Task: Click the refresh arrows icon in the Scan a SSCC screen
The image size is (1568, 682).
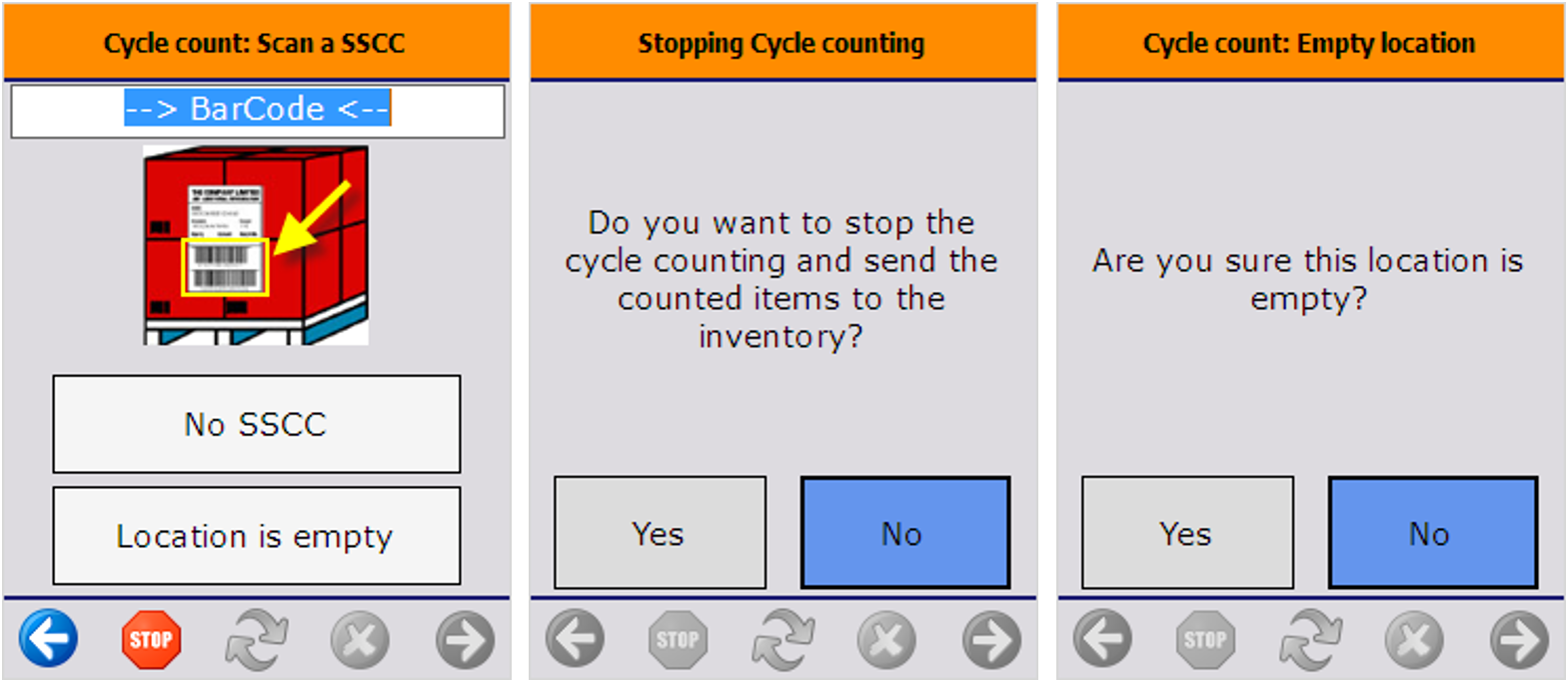Action: tap(257, 639)
